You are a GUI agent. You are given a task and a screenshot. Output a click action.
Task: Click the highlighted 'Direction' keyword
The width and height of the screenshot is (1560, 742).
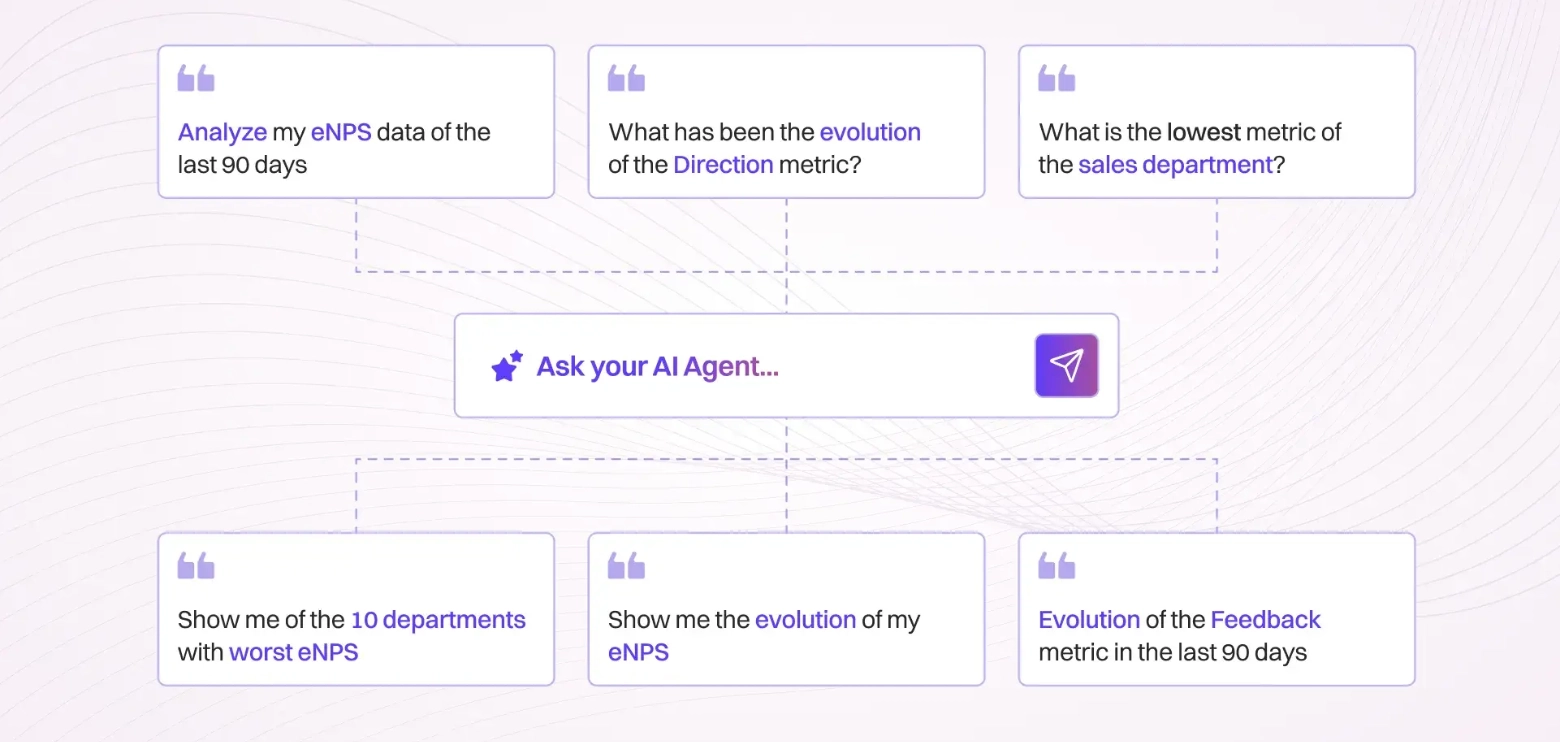(x=723, y=165)
